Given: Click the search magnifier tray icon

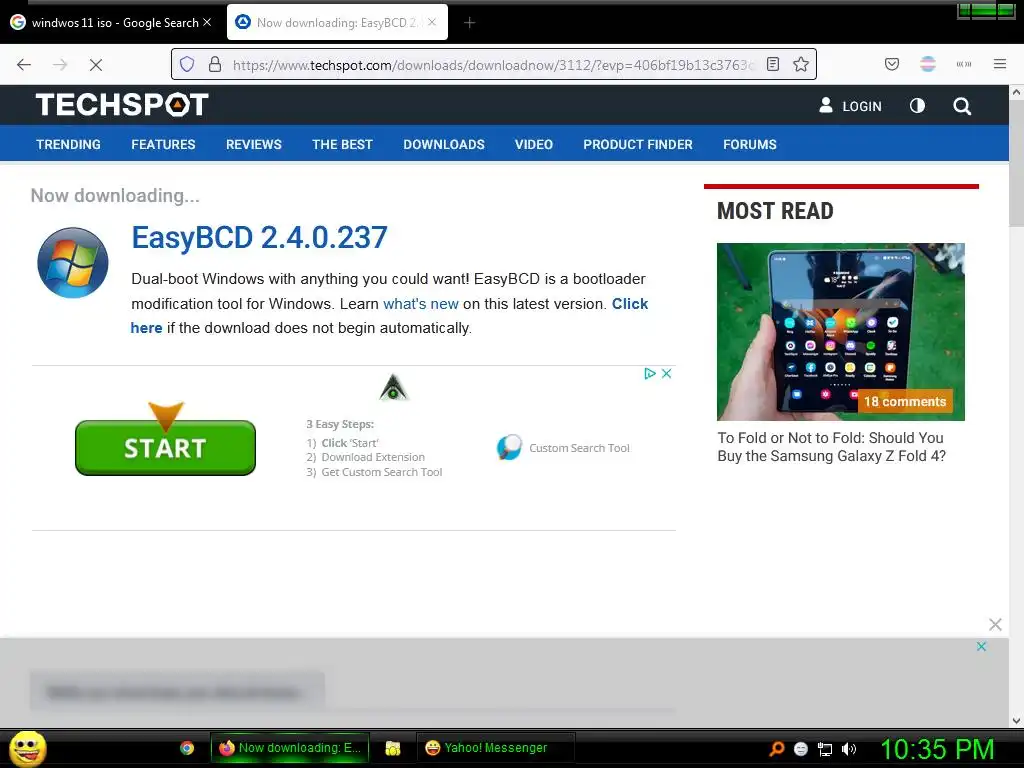Looking at the screenshot, I should (x=777, y=749).
